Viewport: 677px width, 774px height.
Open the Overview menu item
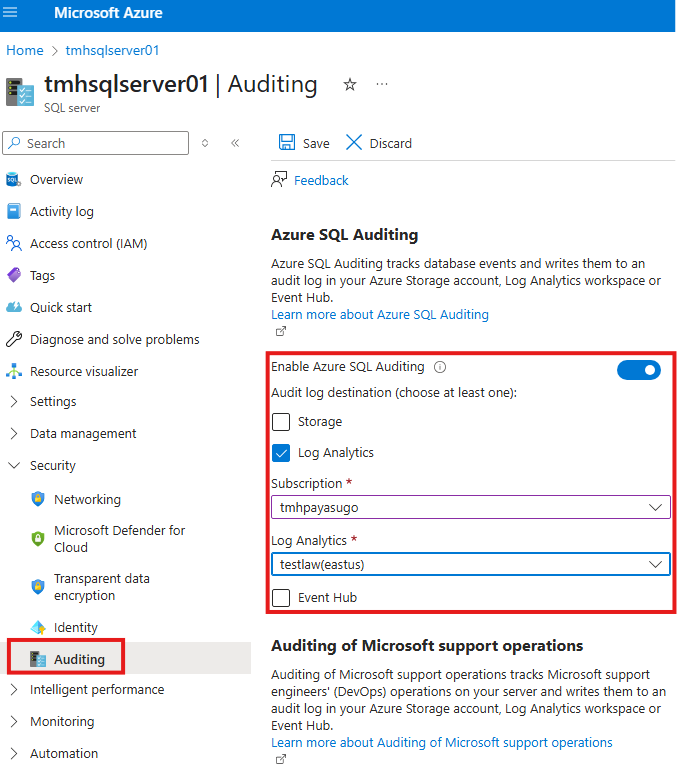pyautogui.click(x=56, y=179)
